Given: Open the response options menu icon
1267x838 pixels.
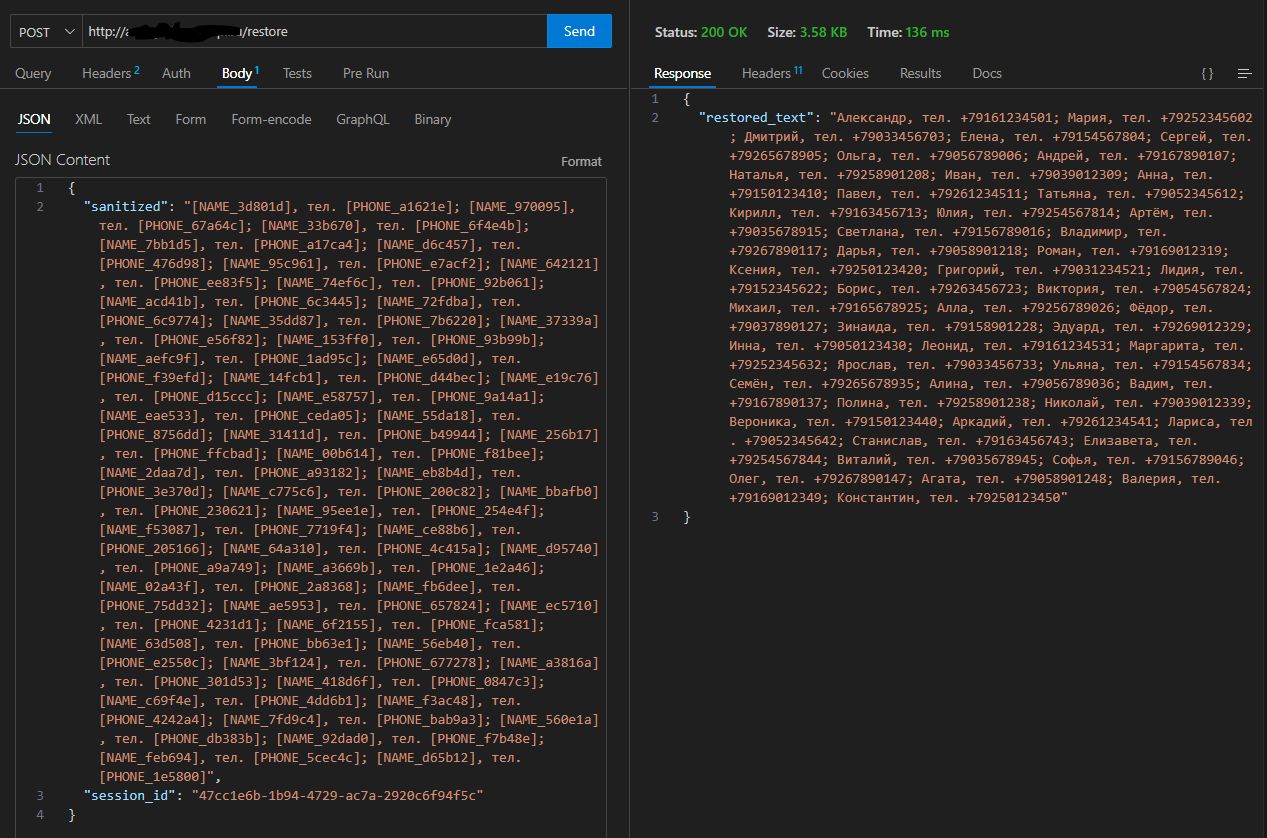Looking at the screenshot, I should (1244, 74).
